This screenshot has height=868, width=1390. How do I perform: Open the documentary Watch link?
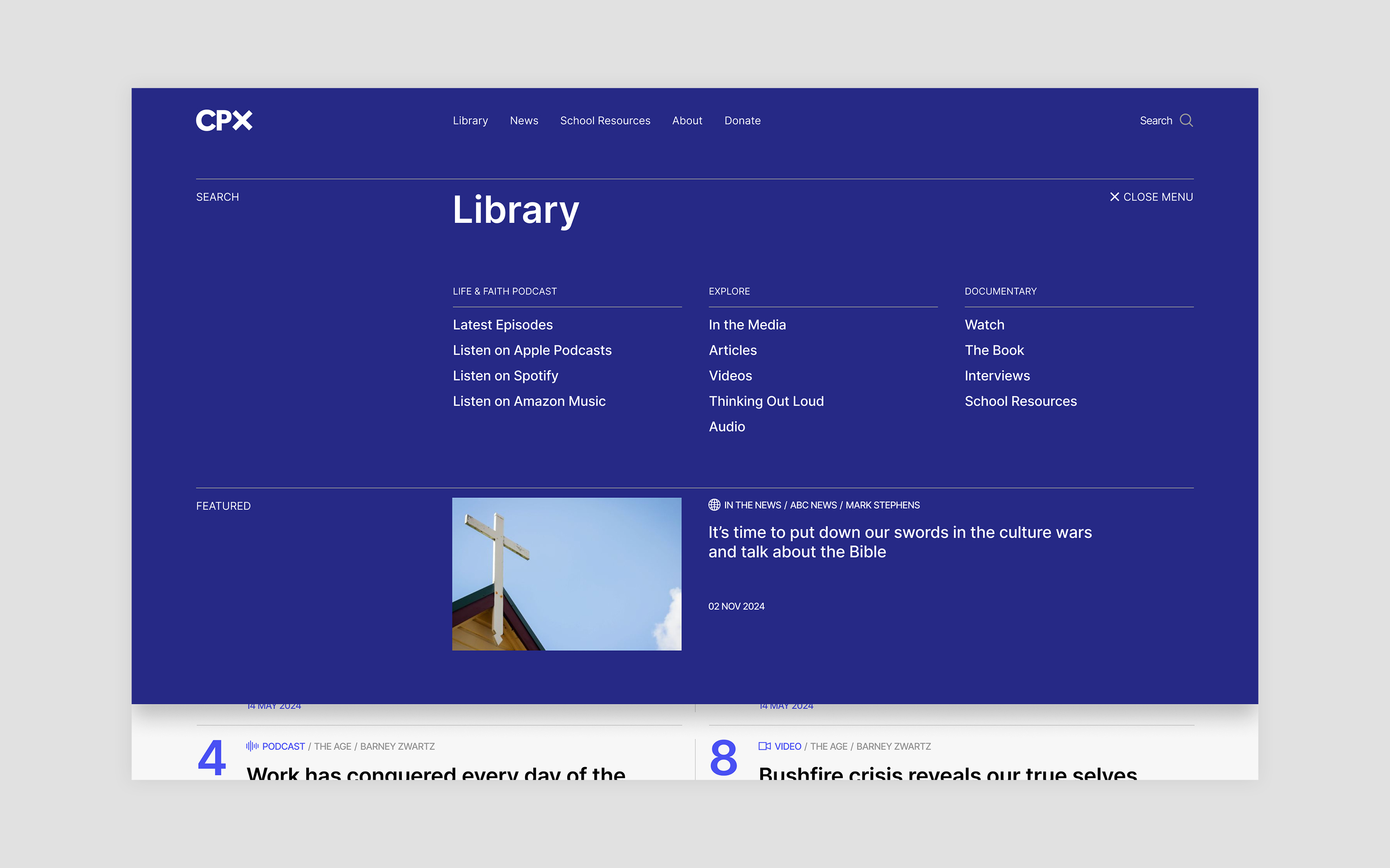point(984,325)
